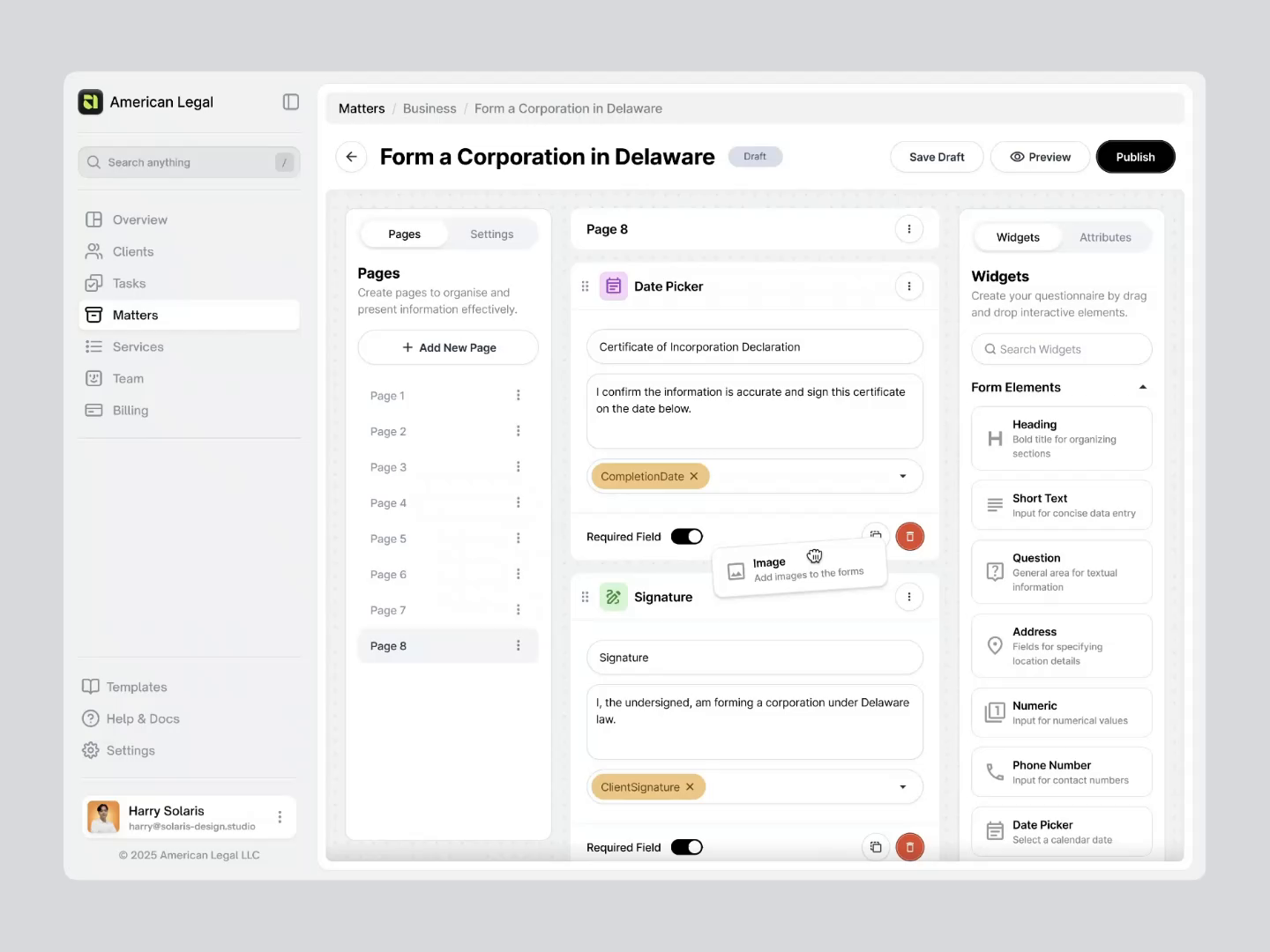This screenshot has width=1270, height=952.
Task: Focus the Search Widgets field
Action: click(1062, 349)
